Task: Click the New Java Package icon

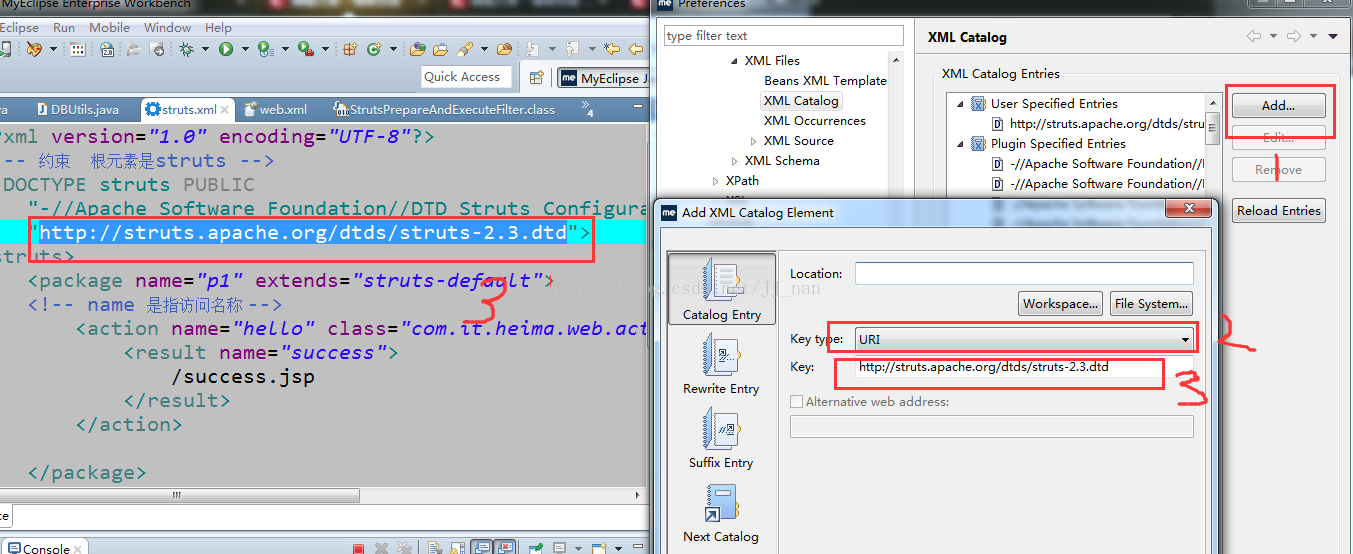Action: coord(350,49)
